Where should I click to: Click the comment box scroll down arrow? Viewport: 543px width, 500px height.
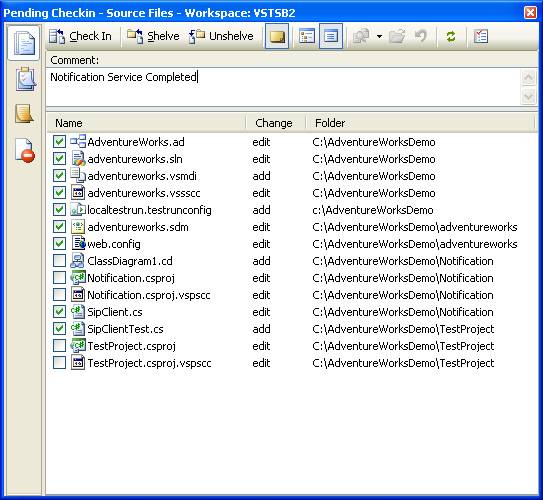click(528, 96)
